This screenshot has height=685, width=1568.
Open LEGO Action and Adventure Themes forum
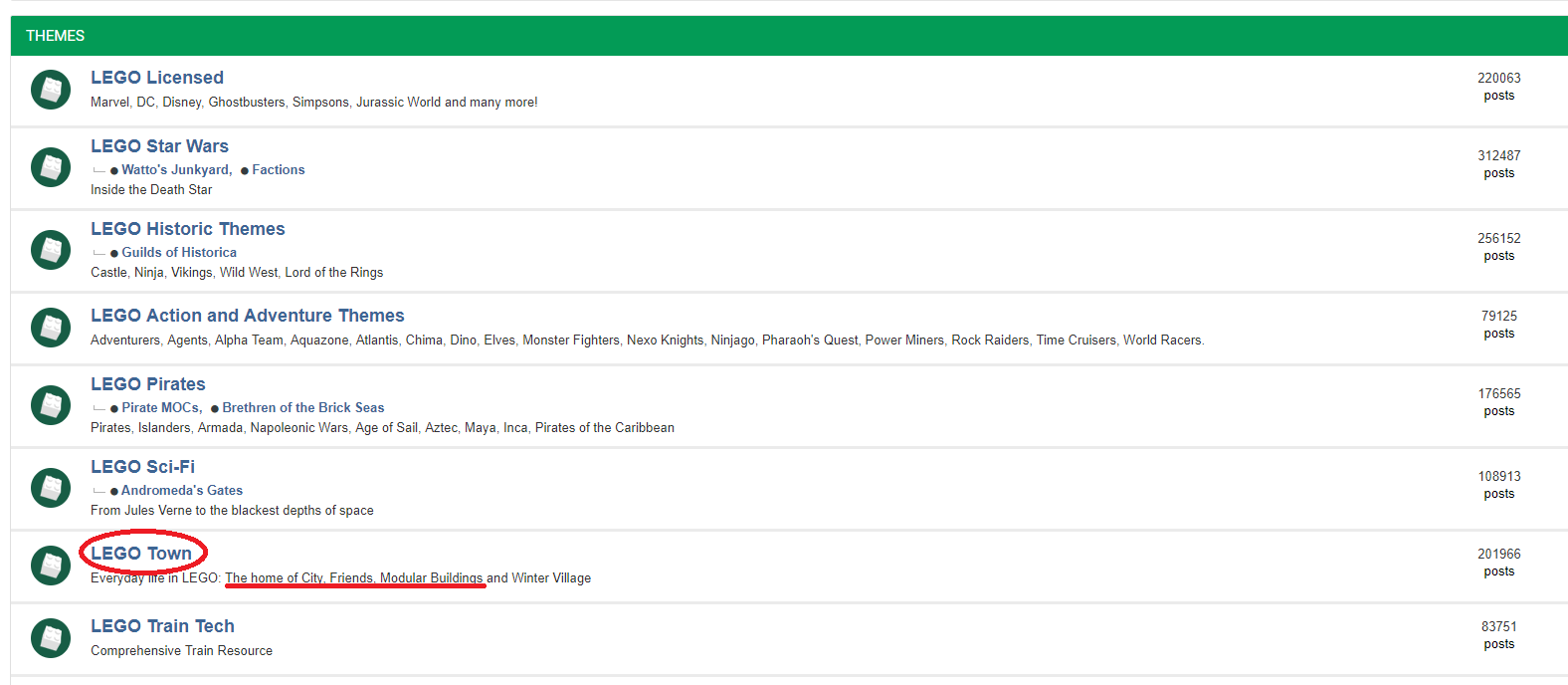click(x=247, y=316)
